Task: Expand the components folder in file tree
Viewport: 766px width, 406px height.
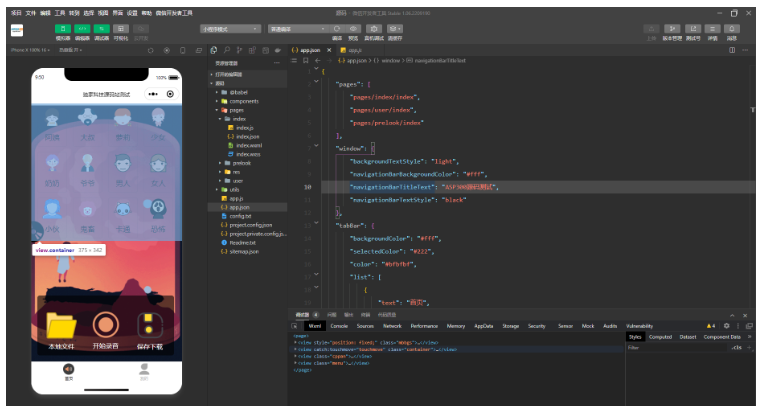Action: coord(244,101)
